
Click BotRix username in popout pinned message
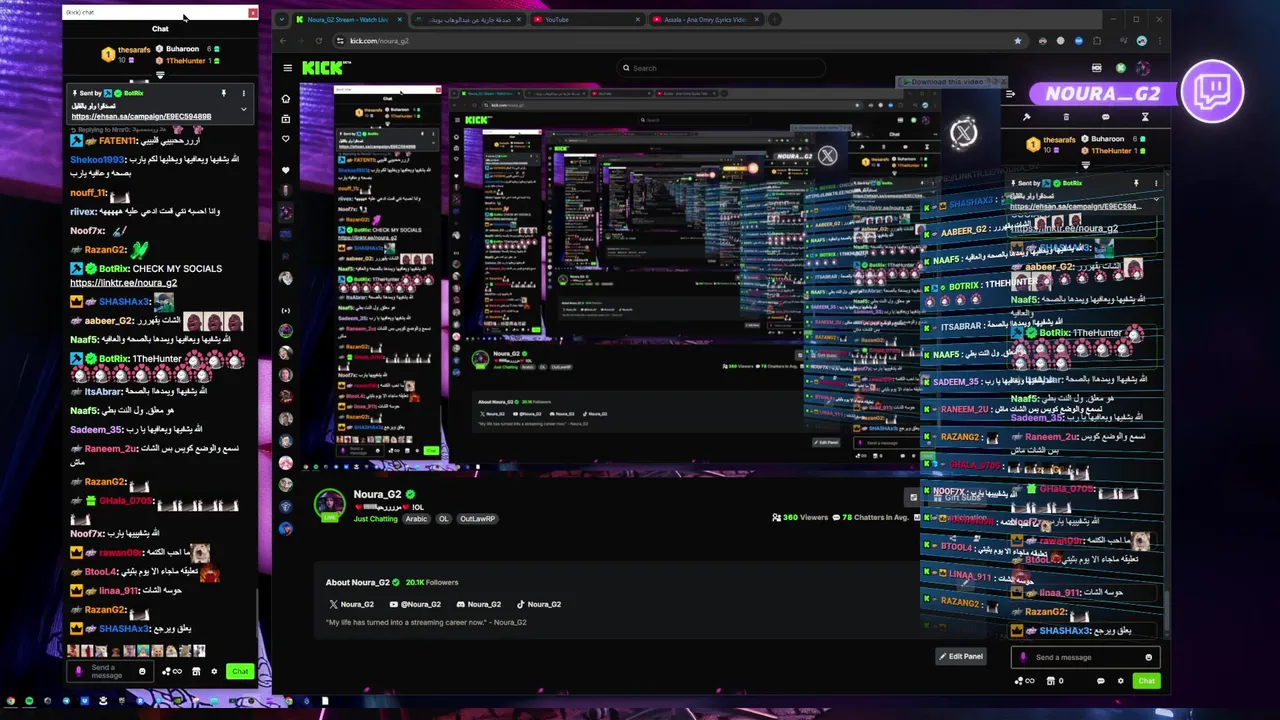click(x=134, y=93)
